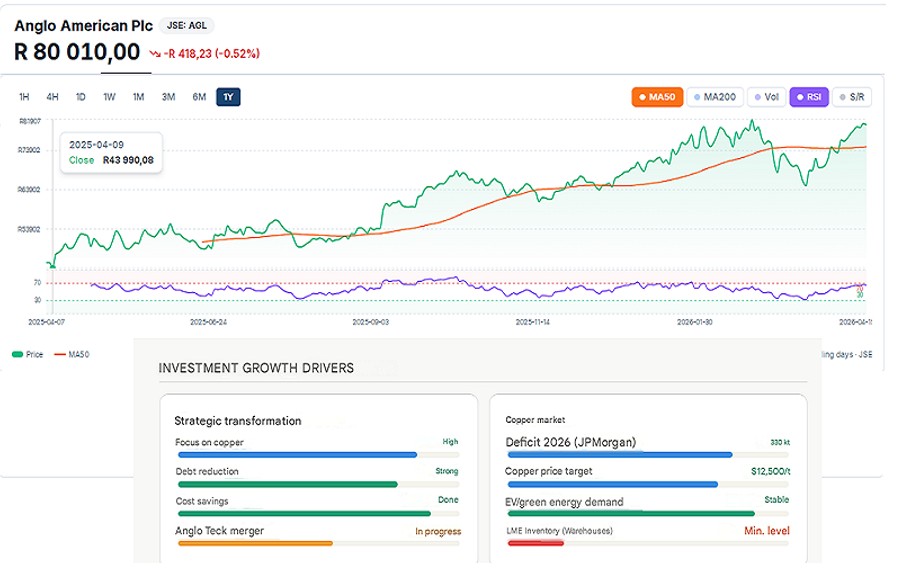Click the x-axis date 2026-01-30
The width and height of the screenshot is (900, 563).
click(x=695, y=322)
